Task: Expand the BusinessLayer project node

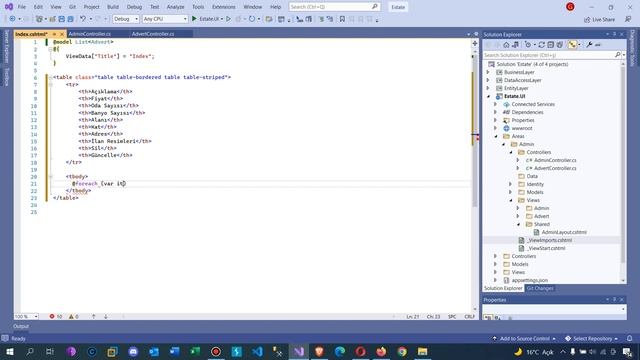Action: pos(488,72)
